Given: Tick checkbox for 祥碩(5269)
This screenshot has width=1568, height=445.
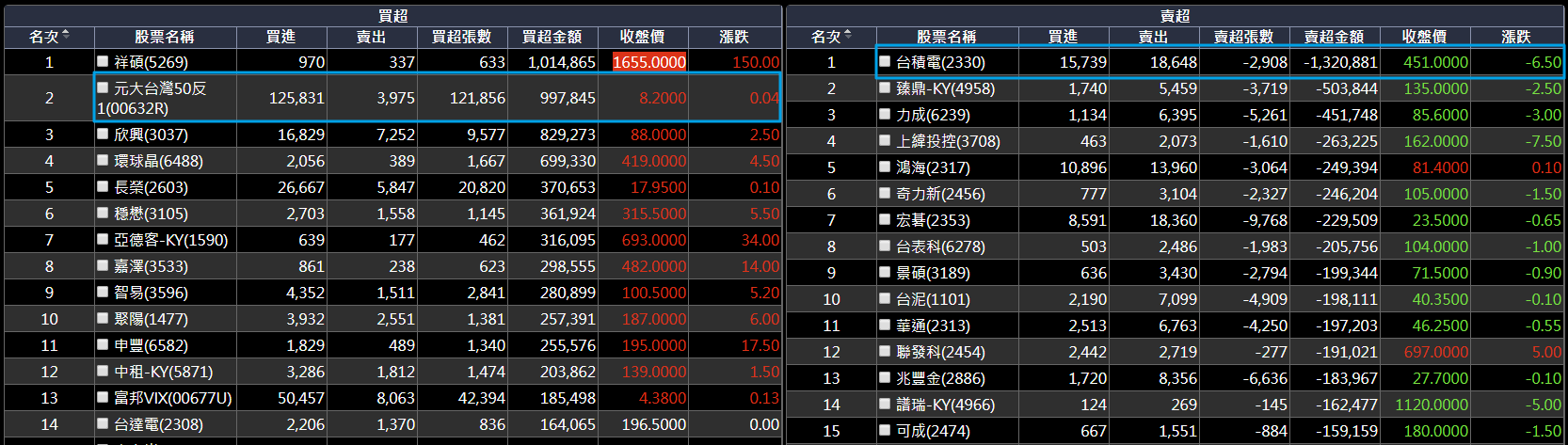Looking at the screenshot, I should (103, 61).
